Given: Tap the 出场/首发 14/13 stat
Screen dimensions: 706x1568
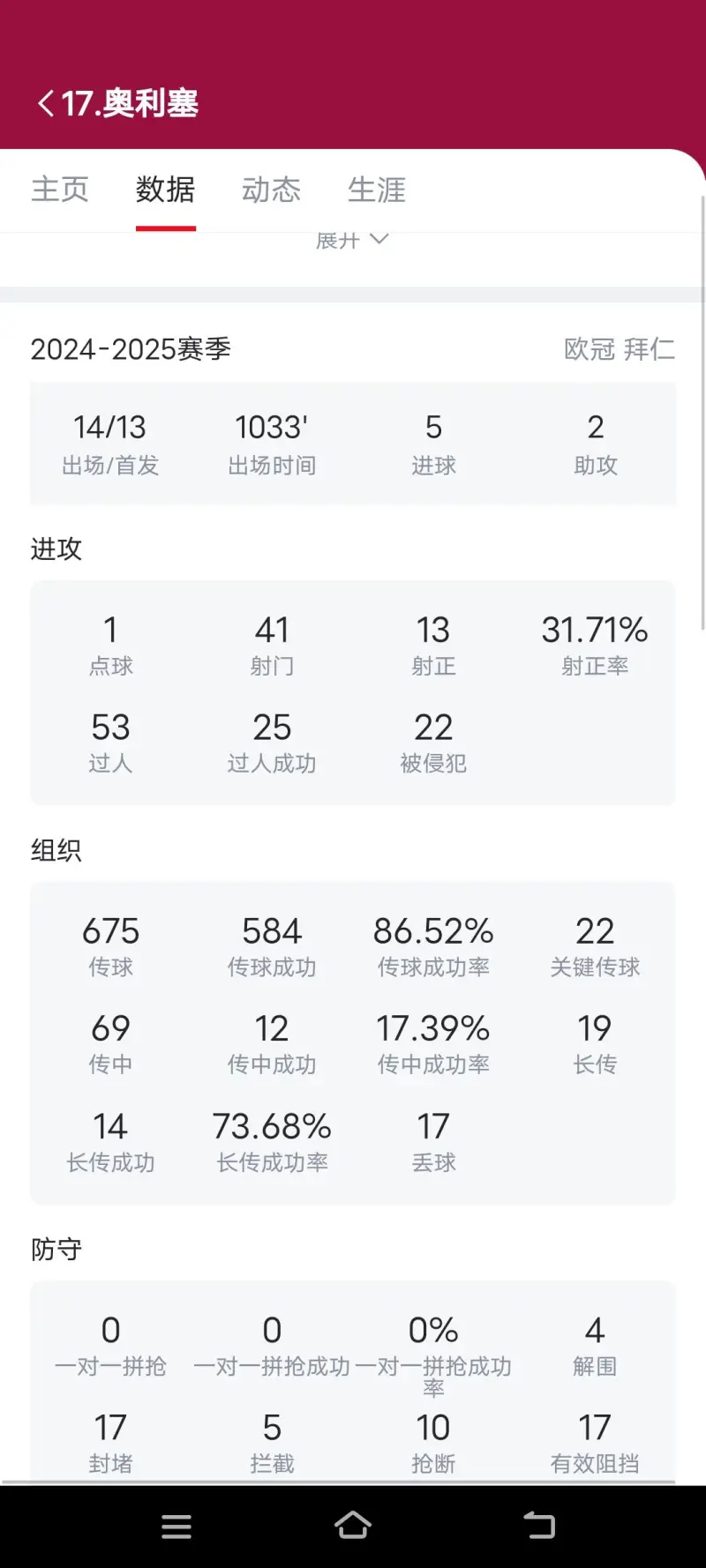Looking at the screenshot, I should 110,444.
